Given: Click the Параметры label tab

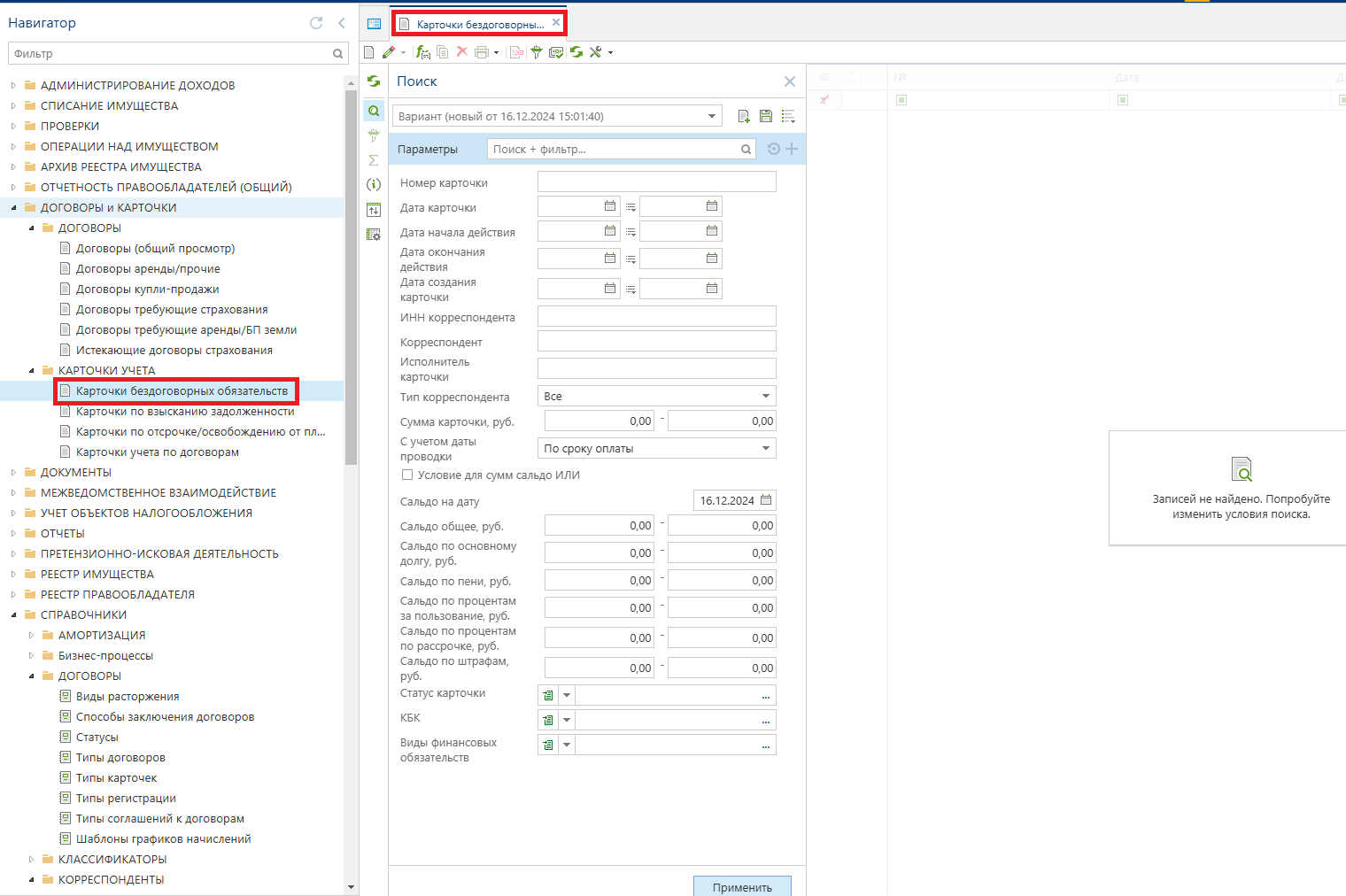Looking at the screenshot, I should (x=428, y=149).
